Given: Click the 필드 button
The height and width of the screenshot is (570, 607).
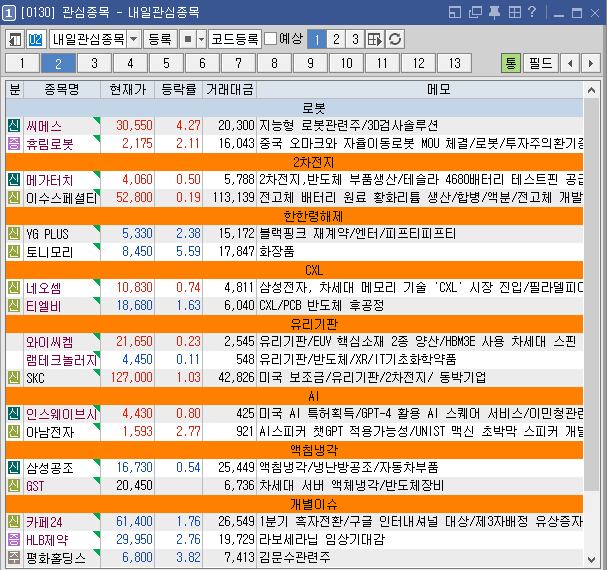Looking at the screenshot, I should (541, 63).
